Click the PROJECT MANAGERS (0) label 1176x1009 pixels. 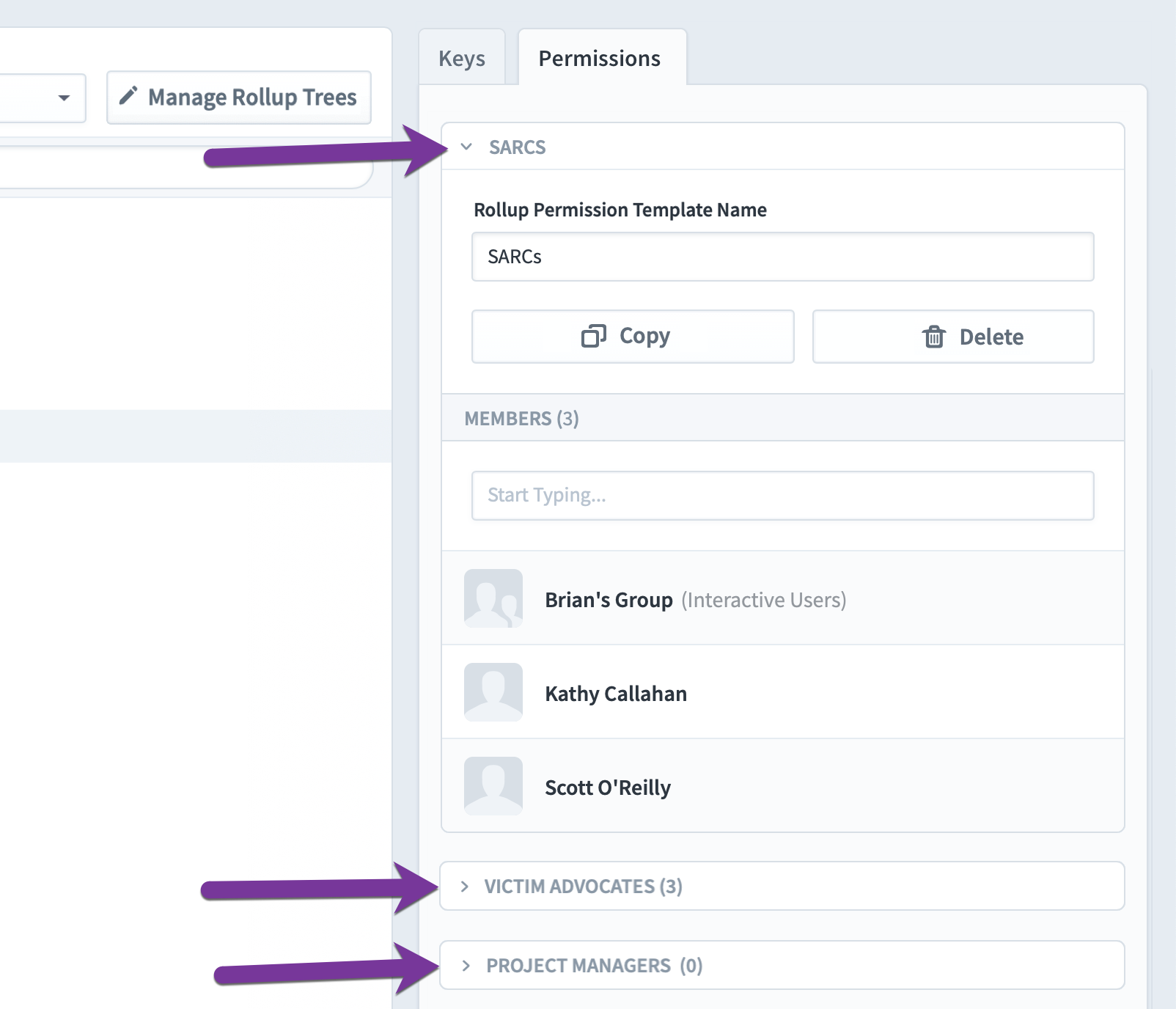point(595,966)
